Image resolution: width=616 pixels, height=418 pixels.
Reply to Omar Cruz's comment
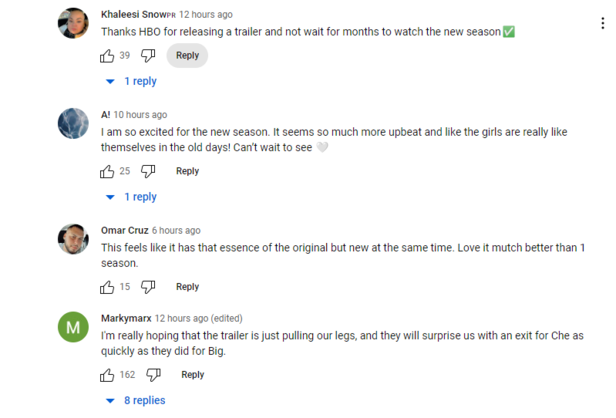187,287
